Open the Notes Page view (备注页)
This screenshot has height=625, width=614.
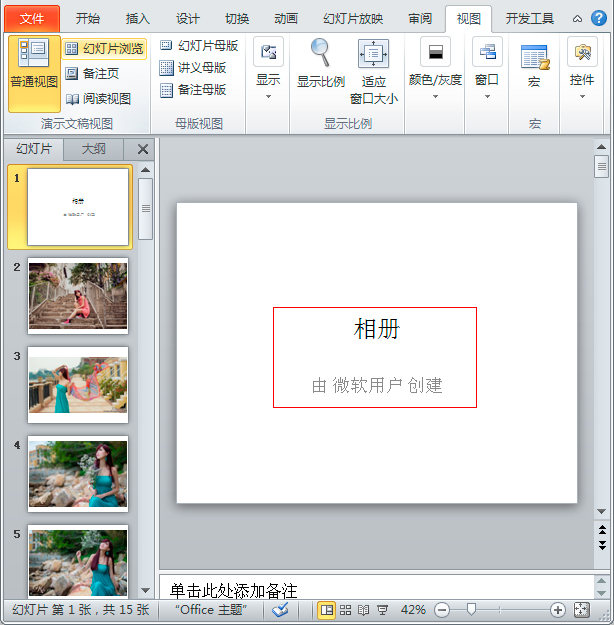(x=92, y=73)
